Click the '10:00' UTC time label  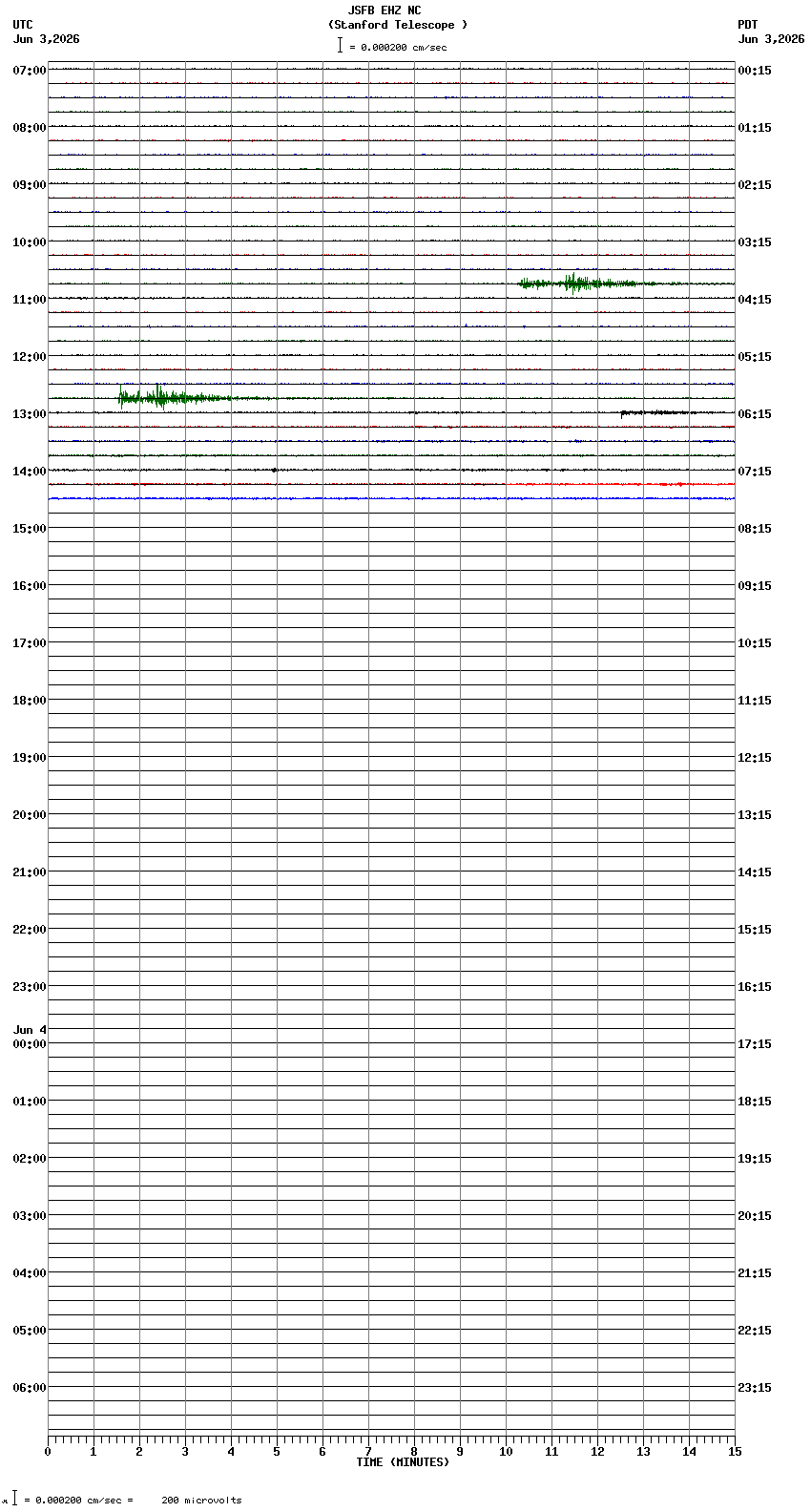pos(30,242)
